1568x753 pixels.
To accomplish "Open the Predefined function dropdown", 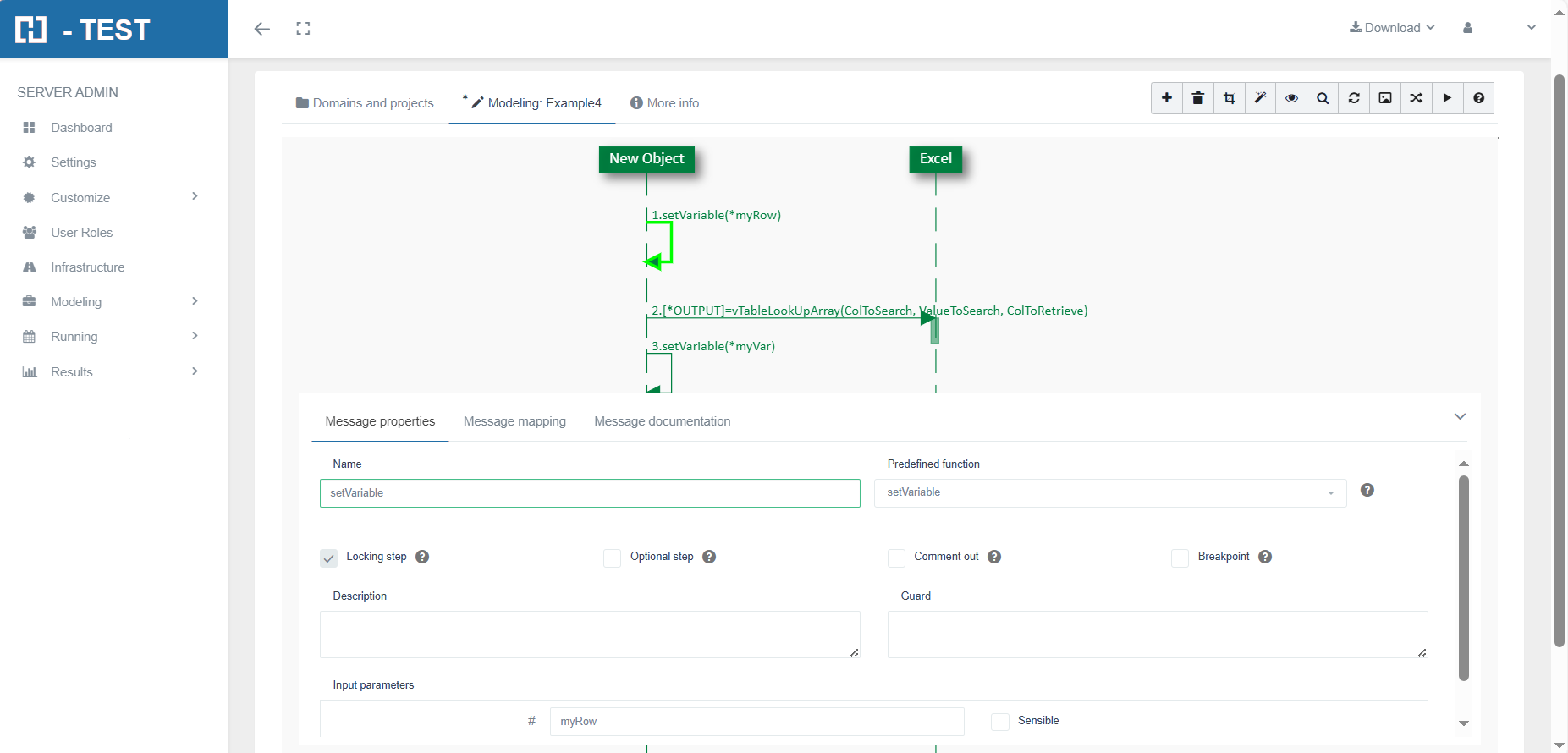I will (x=1109, y=492).
